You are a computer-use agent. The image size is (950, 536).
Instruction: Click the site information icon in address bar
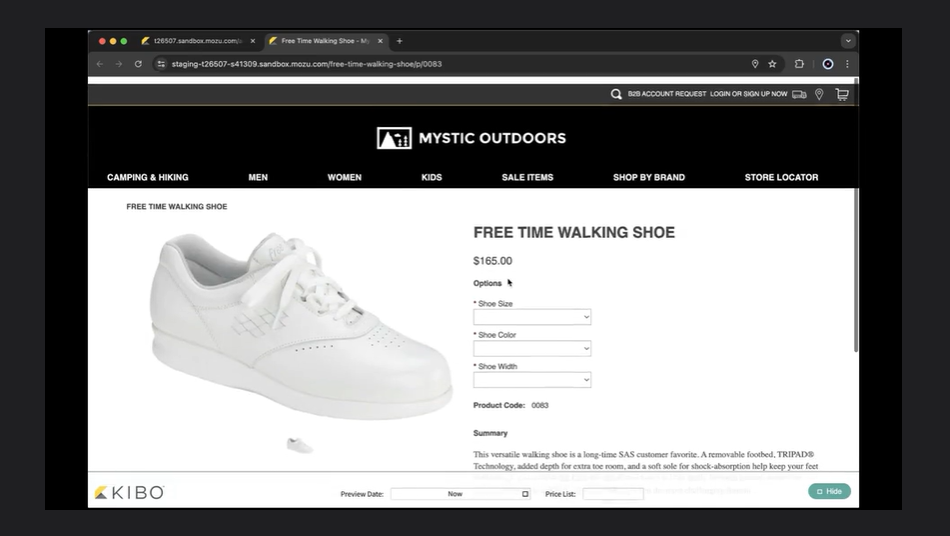(x=161, y=64)
